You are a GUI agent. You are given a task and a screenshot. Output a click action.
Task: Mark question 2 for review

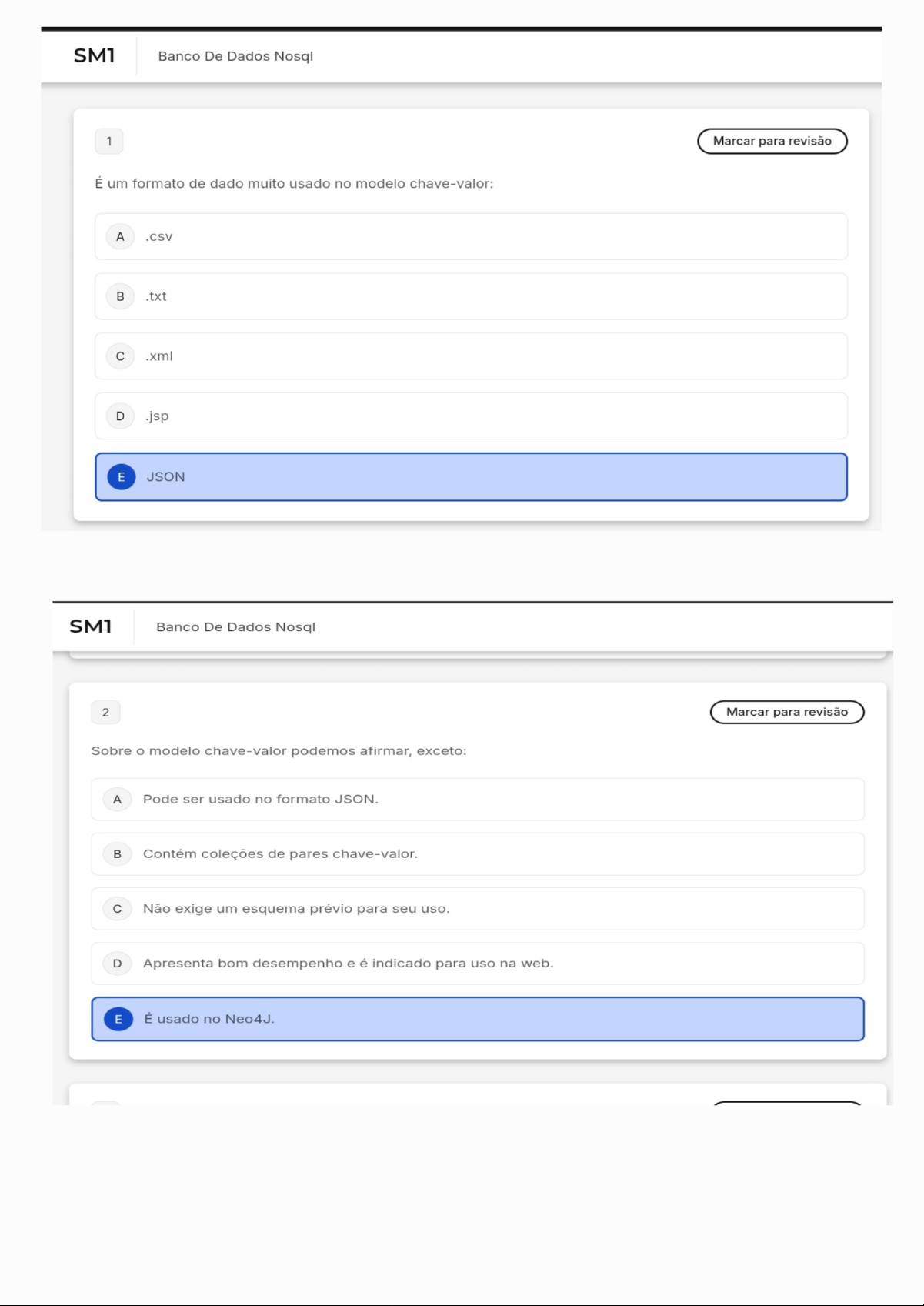point(786,712)
